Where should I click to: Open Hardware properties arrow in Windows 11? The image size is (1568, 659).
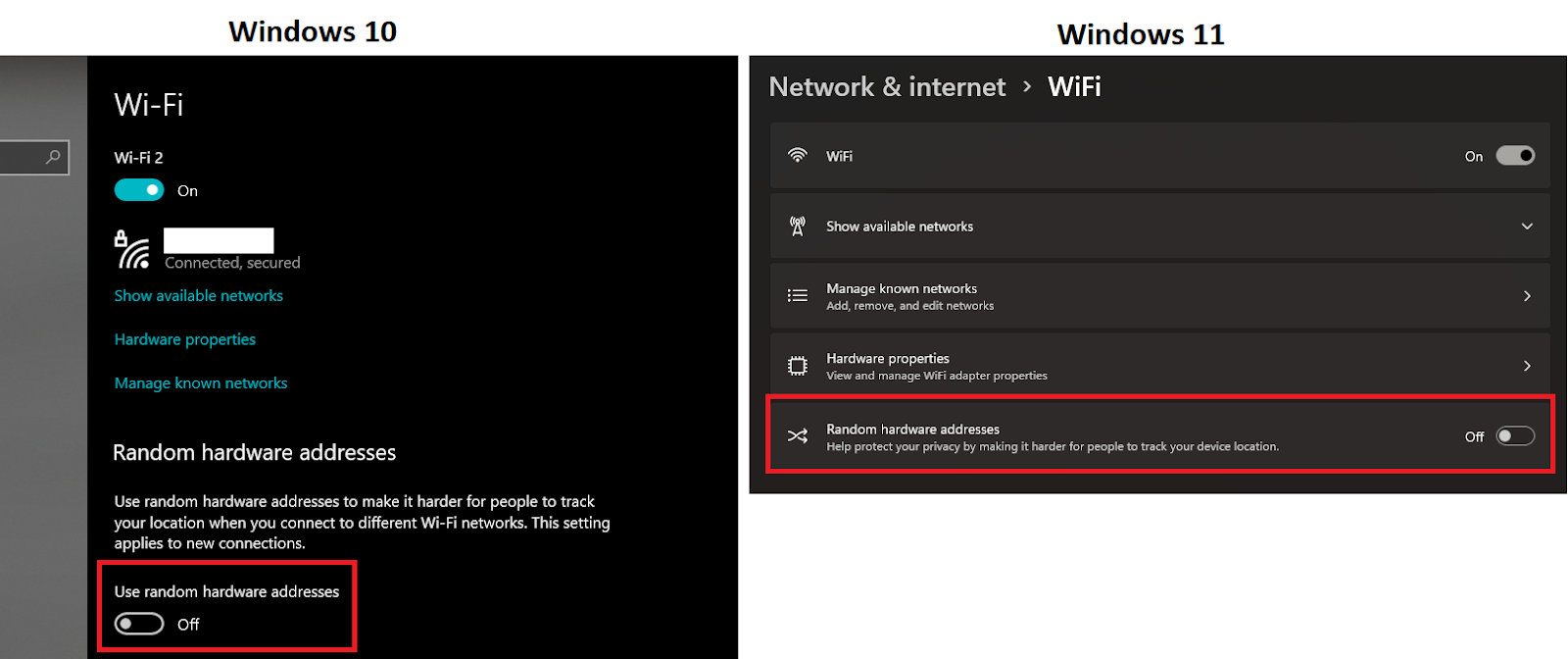pyautogui.click(x=1527, y=366)
